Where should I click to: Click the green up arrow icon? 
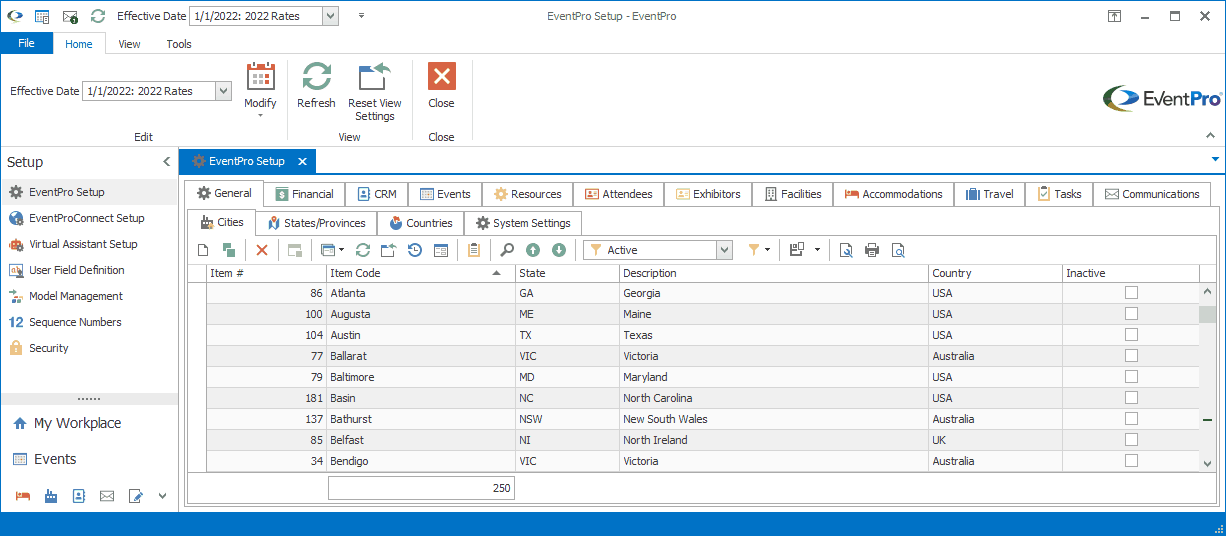[533, 250]
